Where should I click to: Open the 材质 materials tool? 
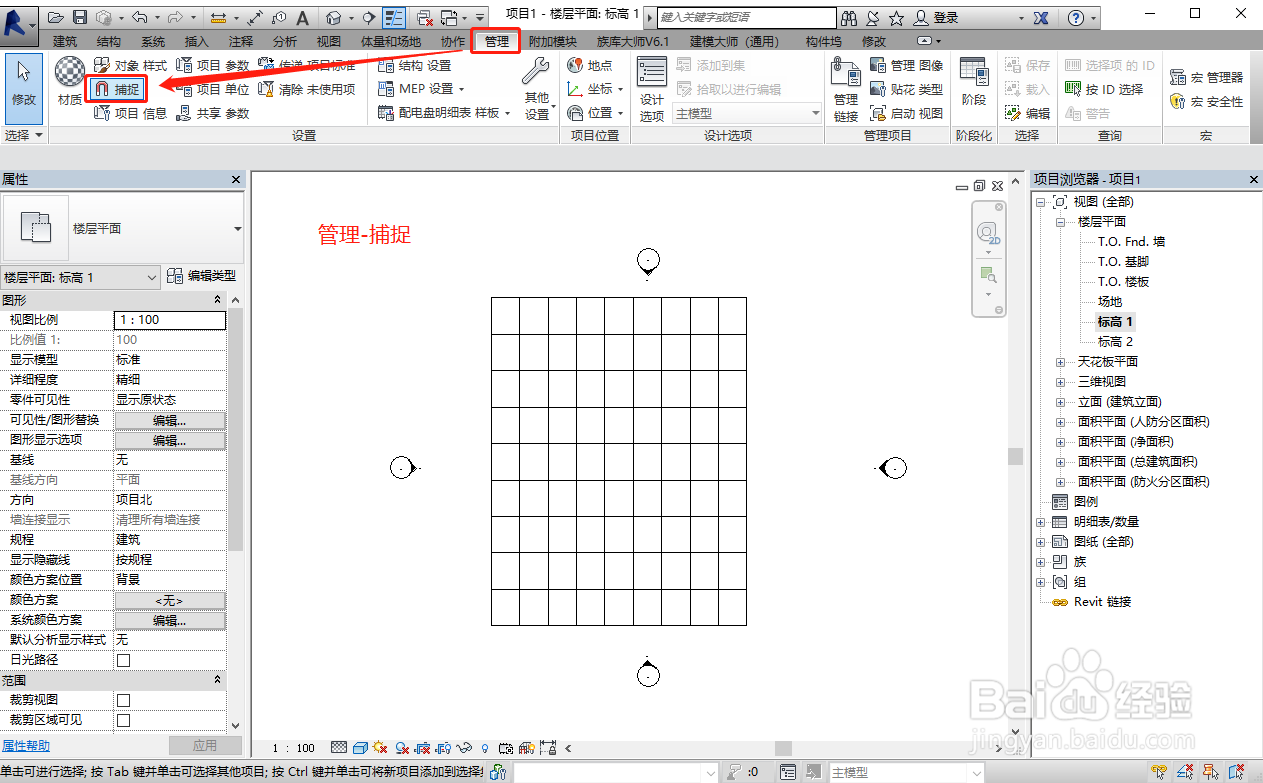(70, 80)
